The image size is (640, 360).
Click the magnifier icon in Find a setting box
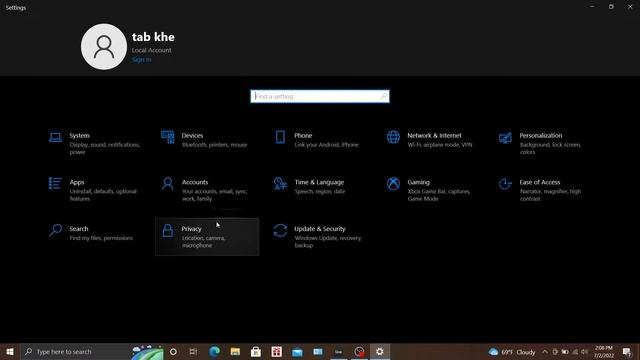coord(383,96)
